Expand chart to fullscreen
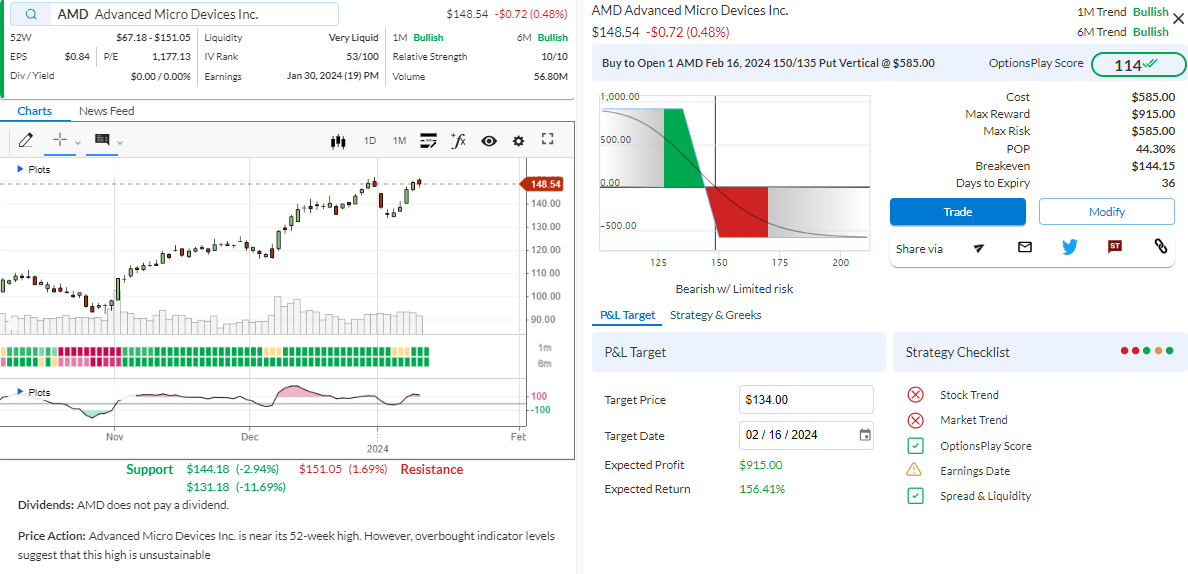This screenshot has width=1188, height=574. click(548, 139)
